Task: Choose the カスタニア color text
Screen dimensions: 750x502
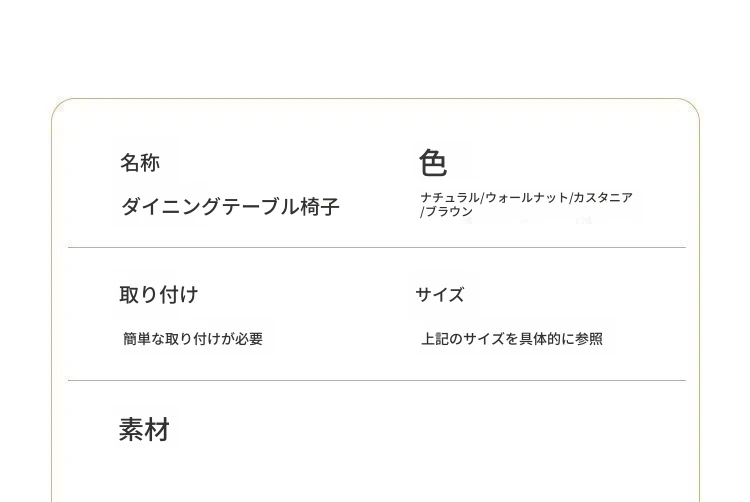Action: (x=603, y=198)
